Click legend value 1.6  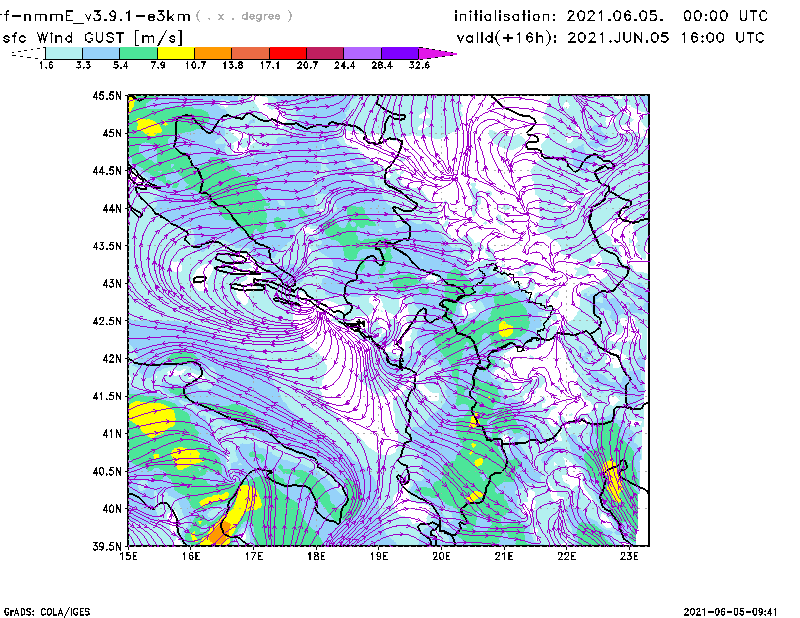[46, 65]
